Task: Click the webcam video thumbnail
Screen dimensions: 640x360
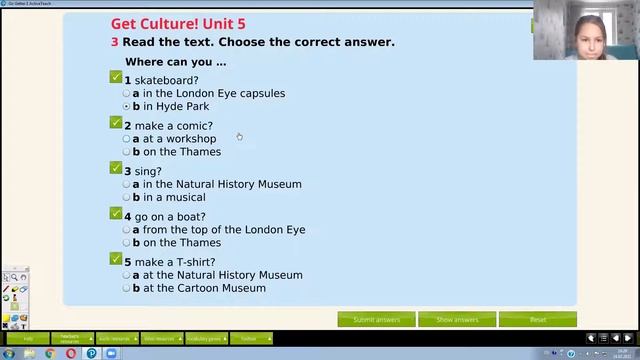Action: coord(586,30)
